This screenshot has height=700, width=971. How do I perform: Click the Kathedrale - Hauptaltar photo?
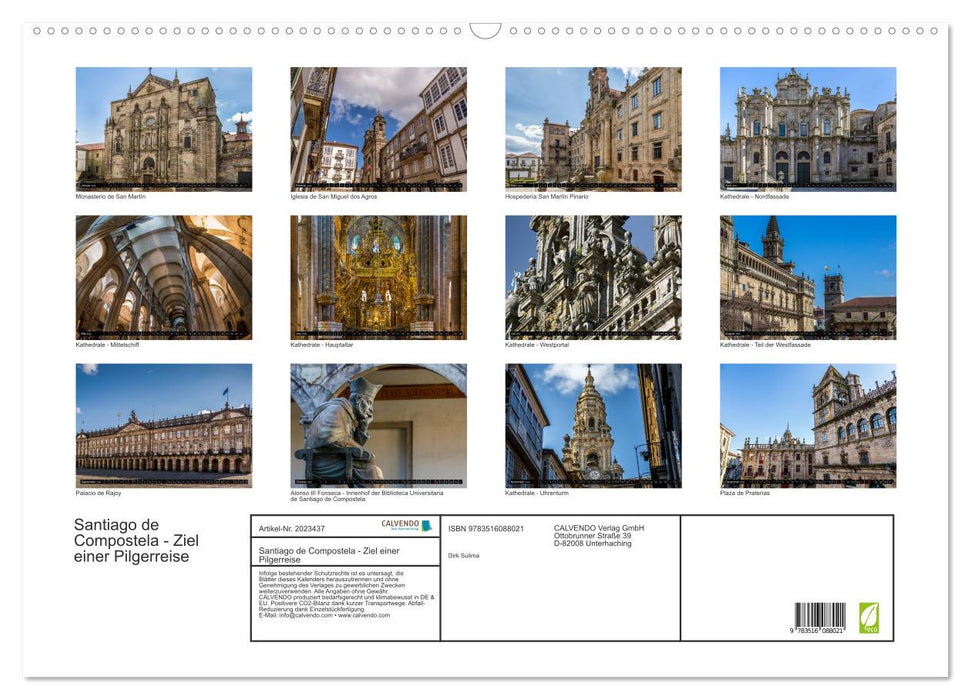coord(377,278)
